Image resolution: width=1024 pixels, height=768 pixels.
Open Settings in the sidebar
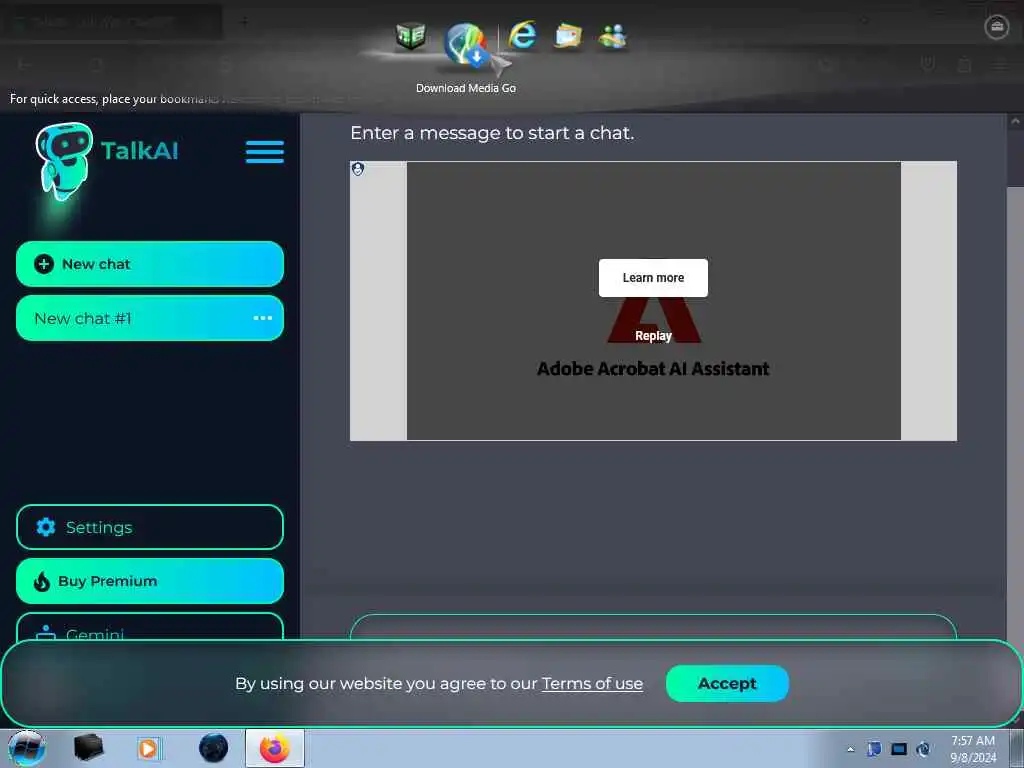point(150,527)
